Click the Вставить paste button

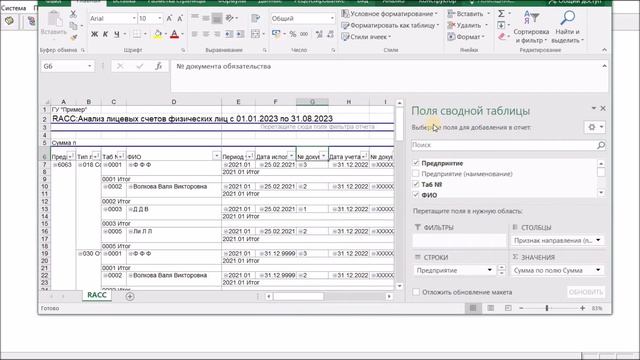[53, 24]
